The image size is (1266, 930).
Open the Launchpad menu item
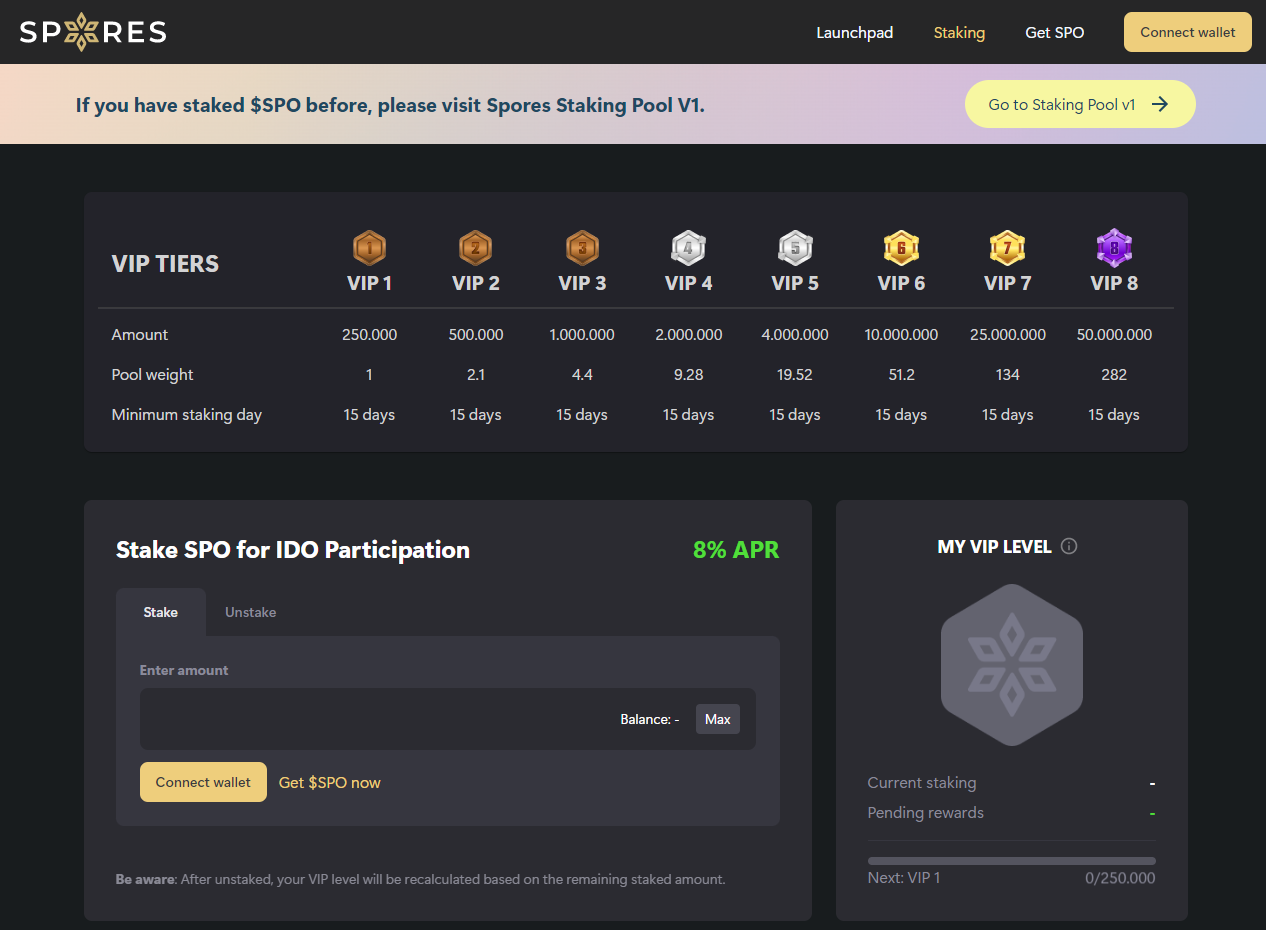tap(855, 32)
